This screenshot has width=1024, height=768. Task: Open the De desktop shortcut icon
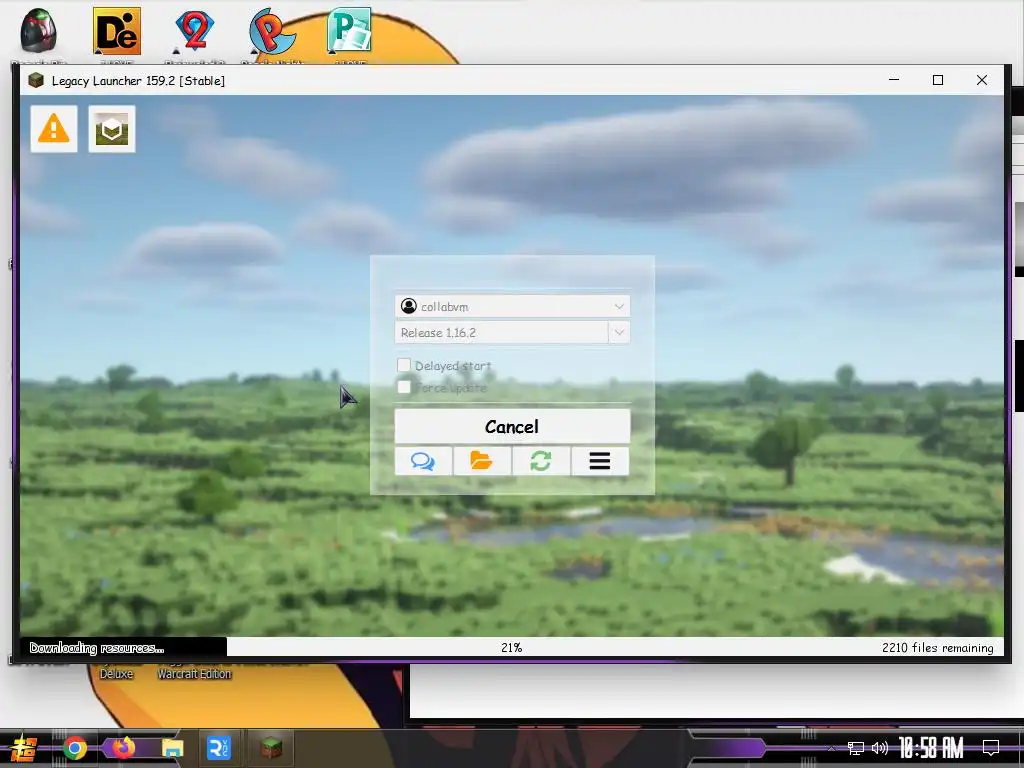[117, 31]
